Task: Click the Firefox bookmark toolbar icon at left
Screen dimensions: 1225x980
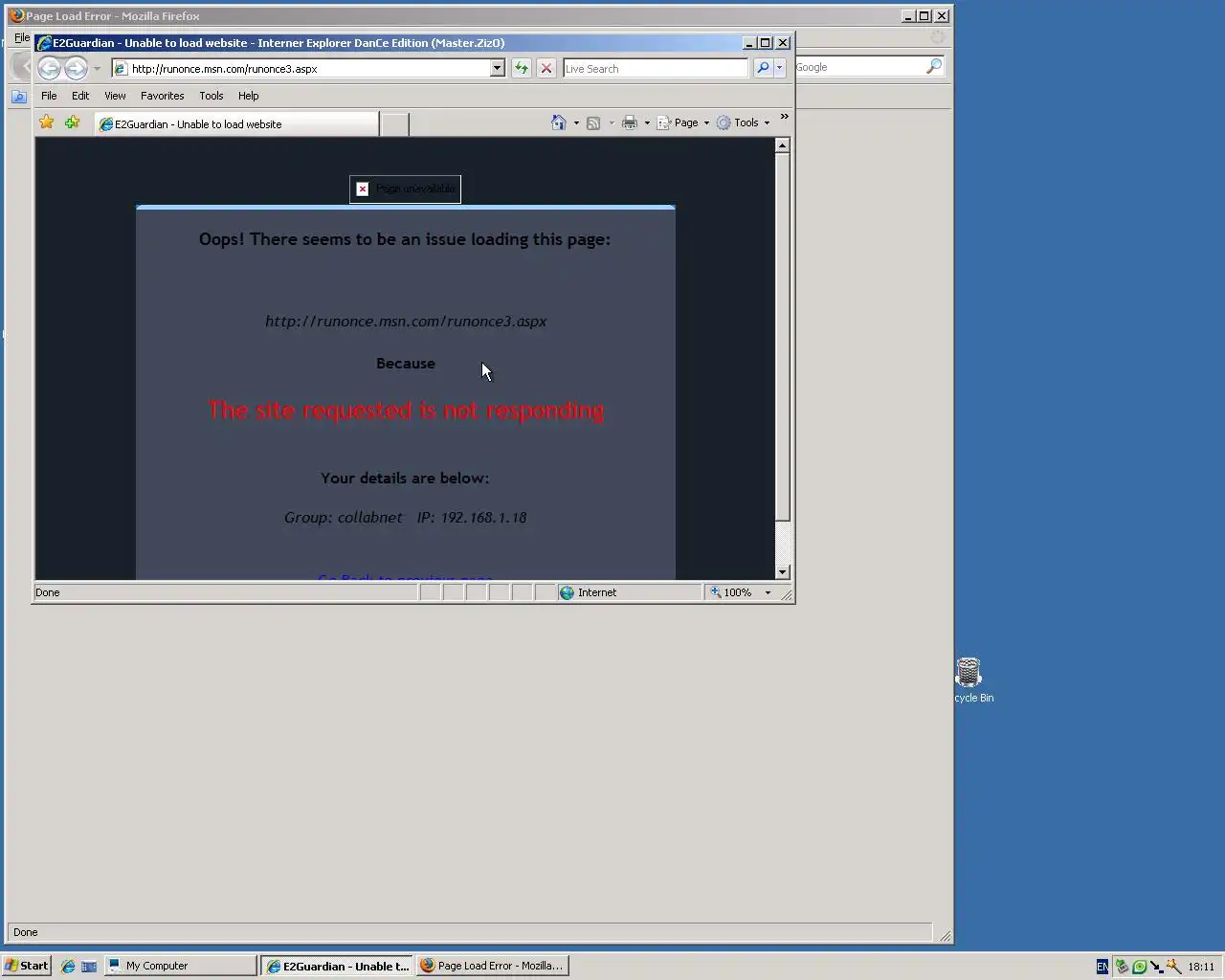Action: coord(18,97)
